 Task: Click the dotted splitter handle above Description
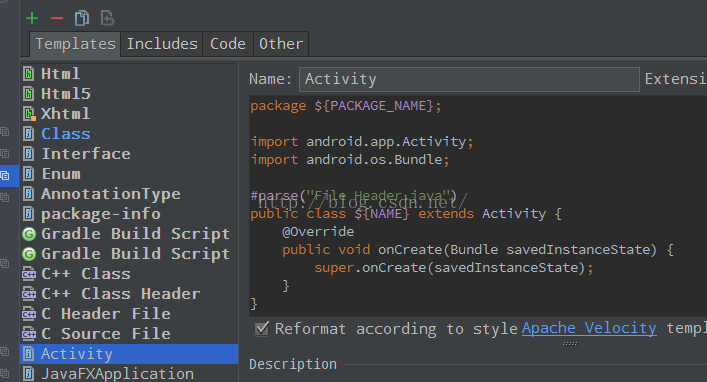(570, 344)
